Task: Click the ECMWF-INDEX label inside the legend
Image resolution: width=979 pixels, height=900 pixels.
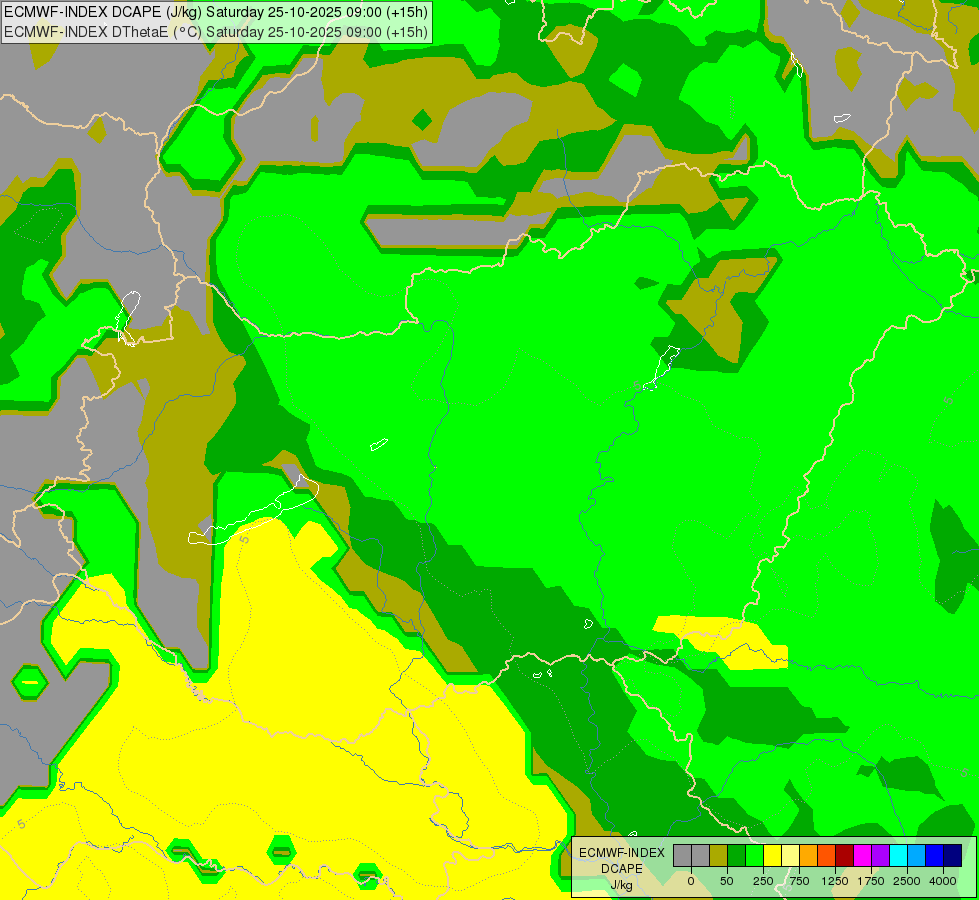Action: coord(622,853)
